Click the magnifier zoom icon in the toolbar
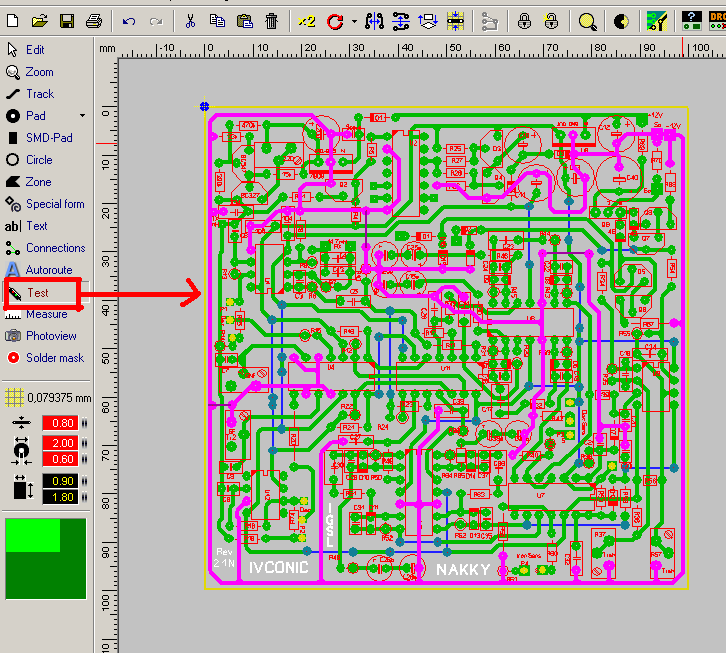 pyautogui.click(x=588, y=20)
